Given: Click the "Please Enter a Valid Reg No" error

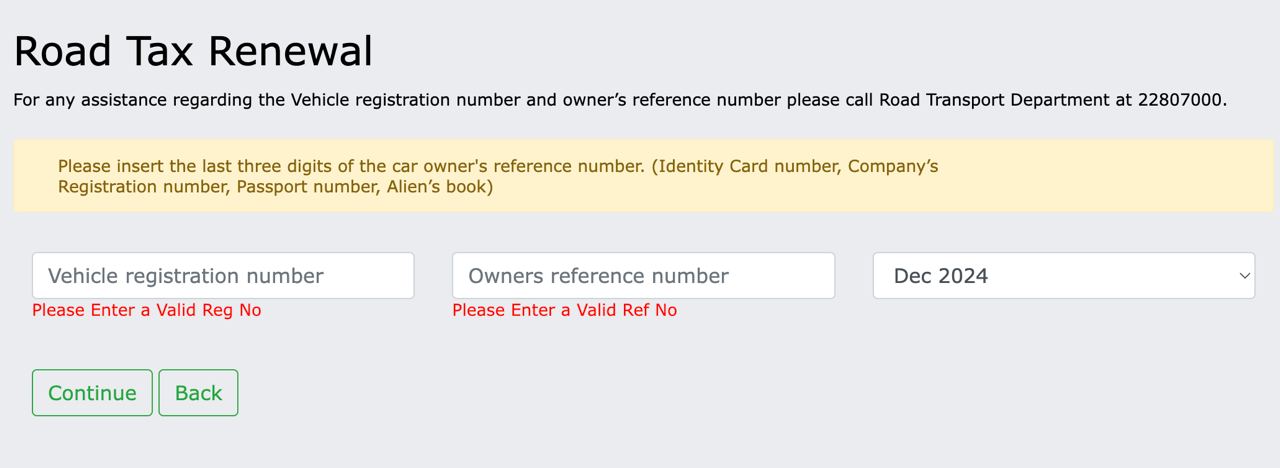Looking at the screenshot, I should [146, 310].
